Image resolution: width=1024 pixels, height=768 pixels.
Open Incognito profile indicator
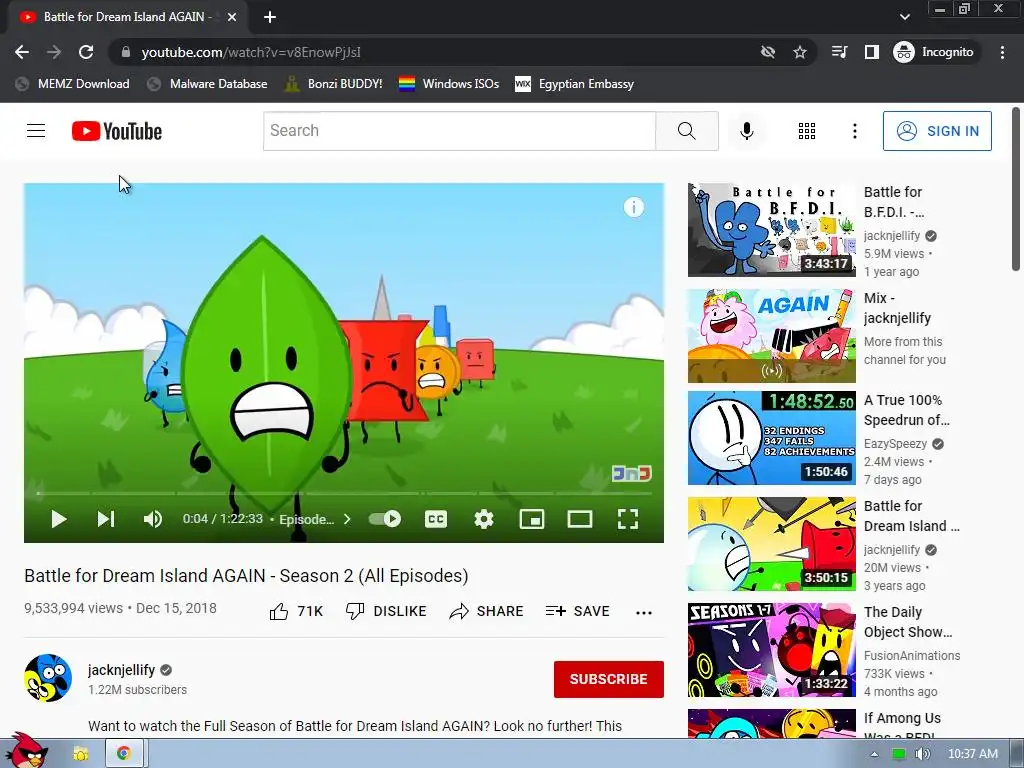click(x=934, y=52)
